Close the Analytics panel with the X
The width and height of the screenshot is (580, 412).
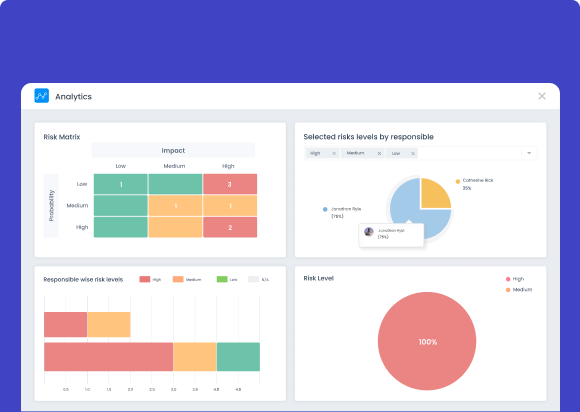[x=542, y=96]
